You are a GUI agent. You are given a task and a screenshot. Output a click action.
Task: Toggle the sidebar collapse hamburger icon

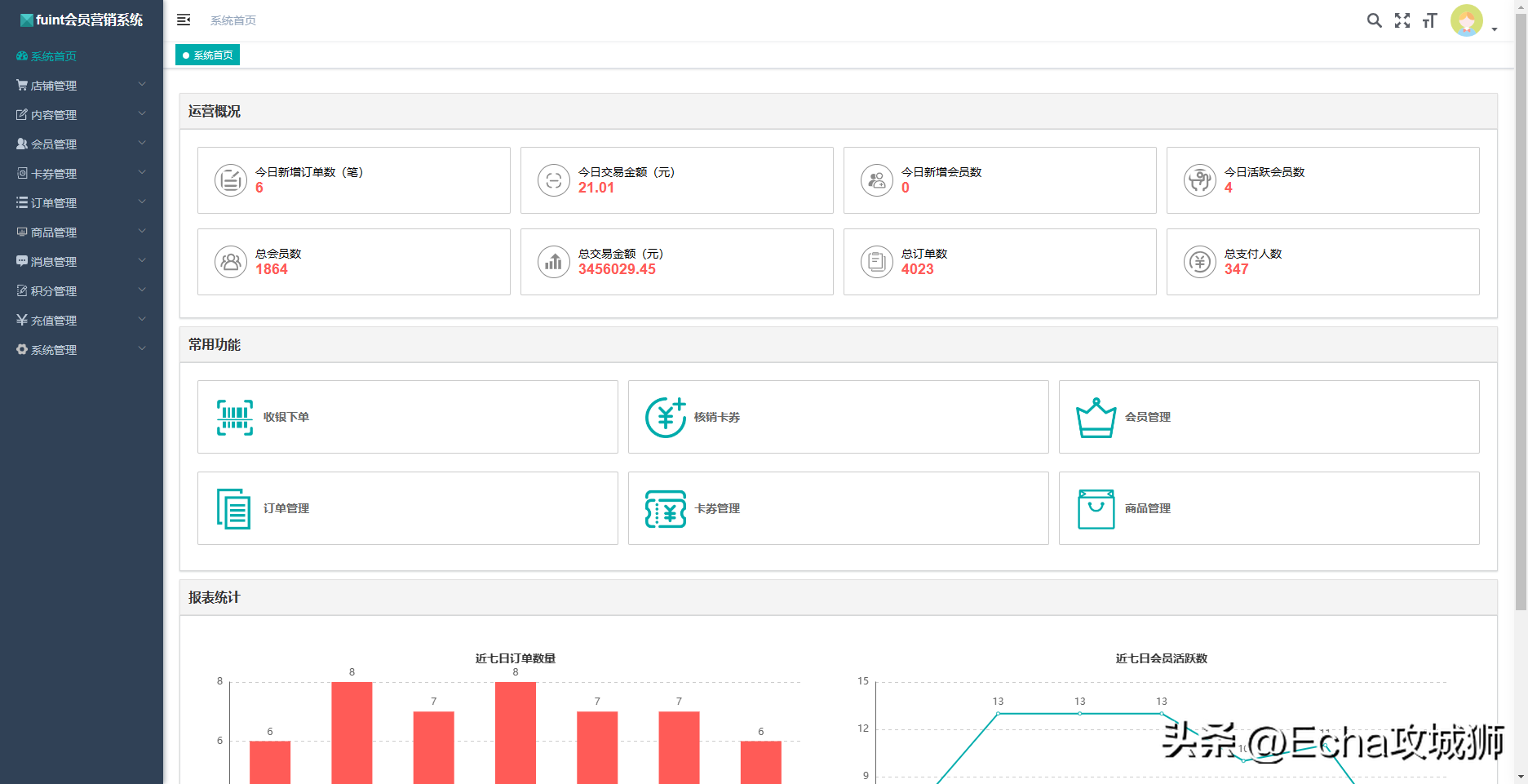click(x=184, y=20)
